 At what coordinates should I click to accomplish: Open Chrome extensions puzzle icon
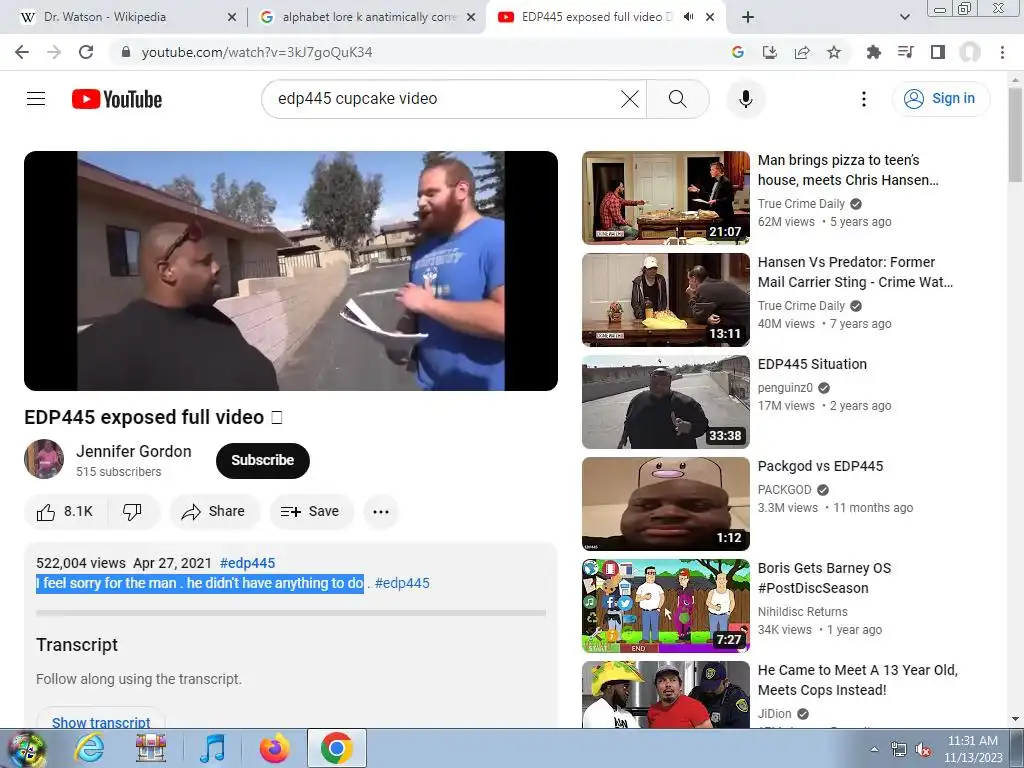pos(873,52)
